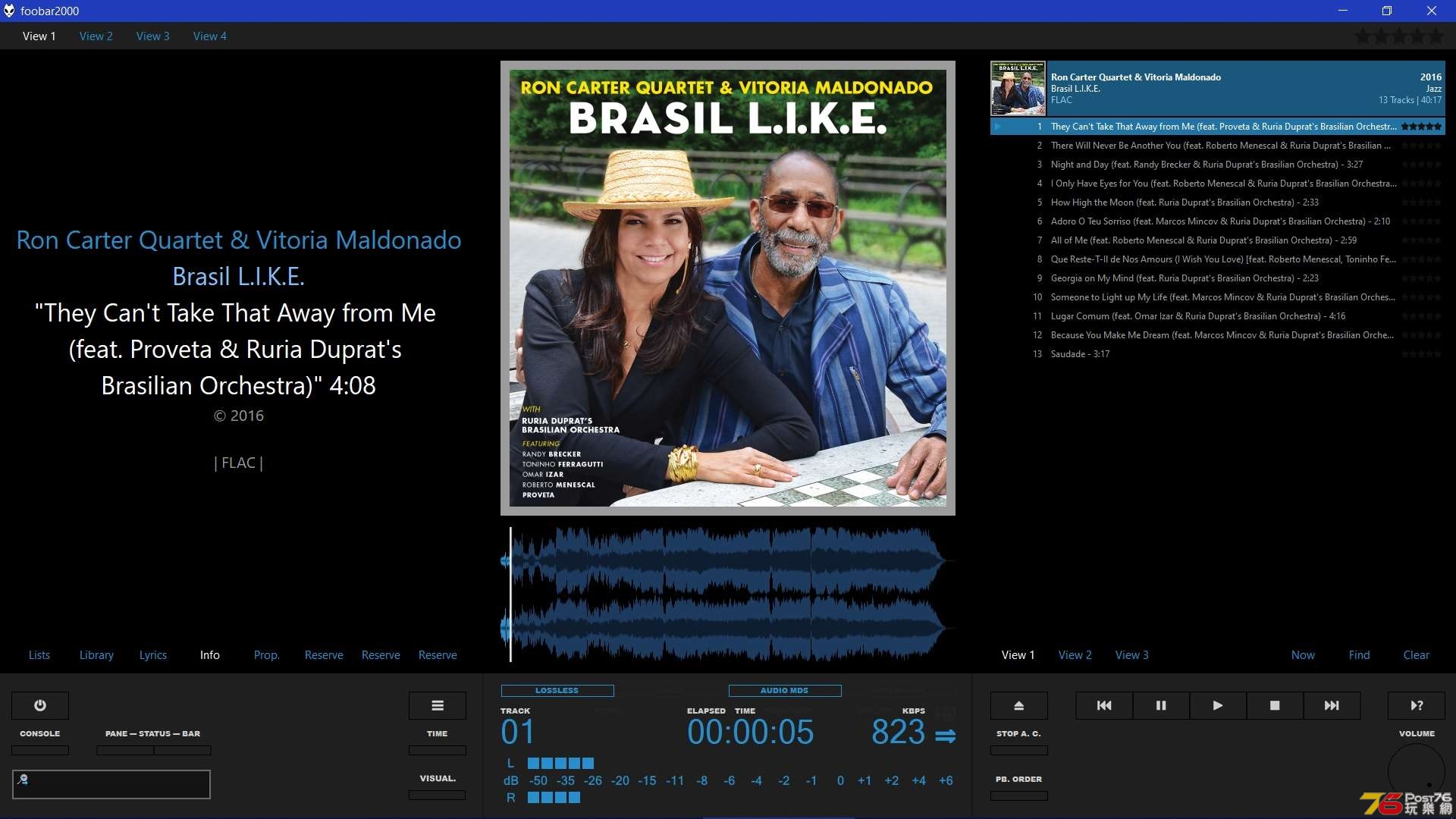The height and width of the screenshot is (819, 1456).
Task: Select the Brasil L.I.K.E. album group header
Action: 1218,88
